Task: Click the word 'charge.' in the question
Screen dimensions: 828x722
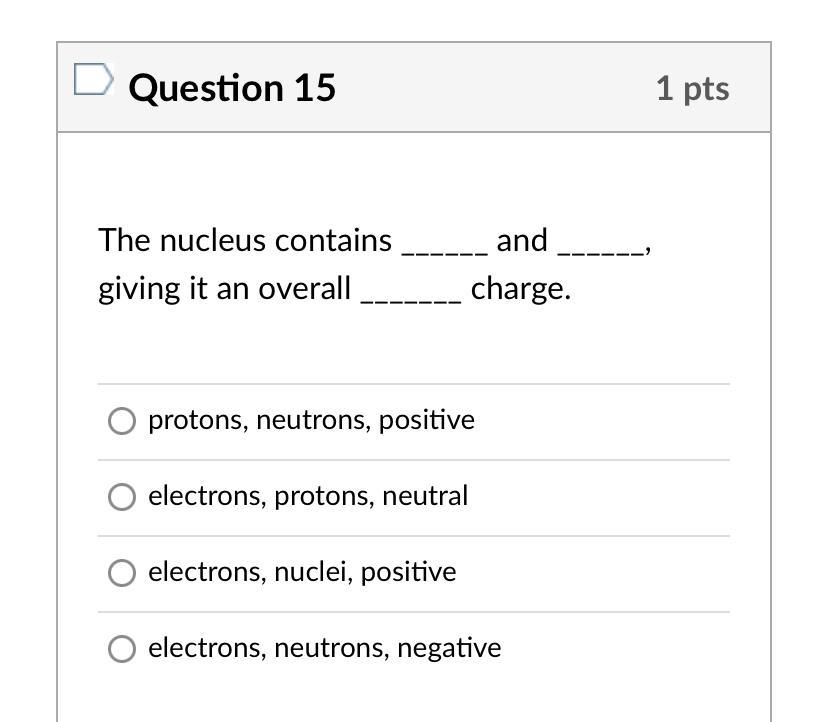Action: 520,290
